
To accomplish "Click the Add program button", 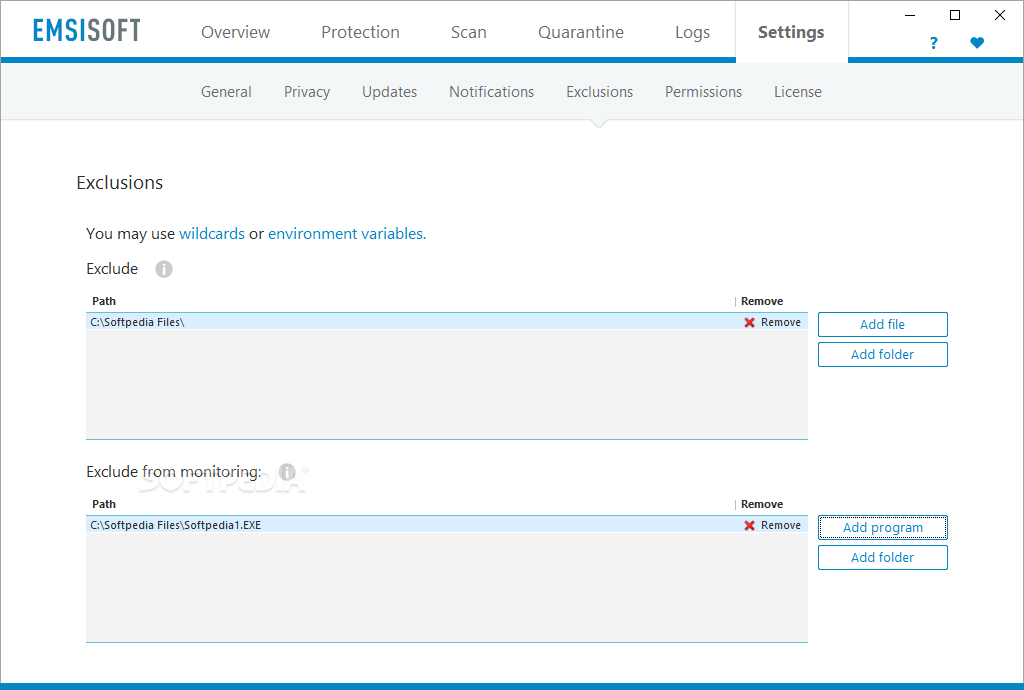I will [x=882, y=527].
